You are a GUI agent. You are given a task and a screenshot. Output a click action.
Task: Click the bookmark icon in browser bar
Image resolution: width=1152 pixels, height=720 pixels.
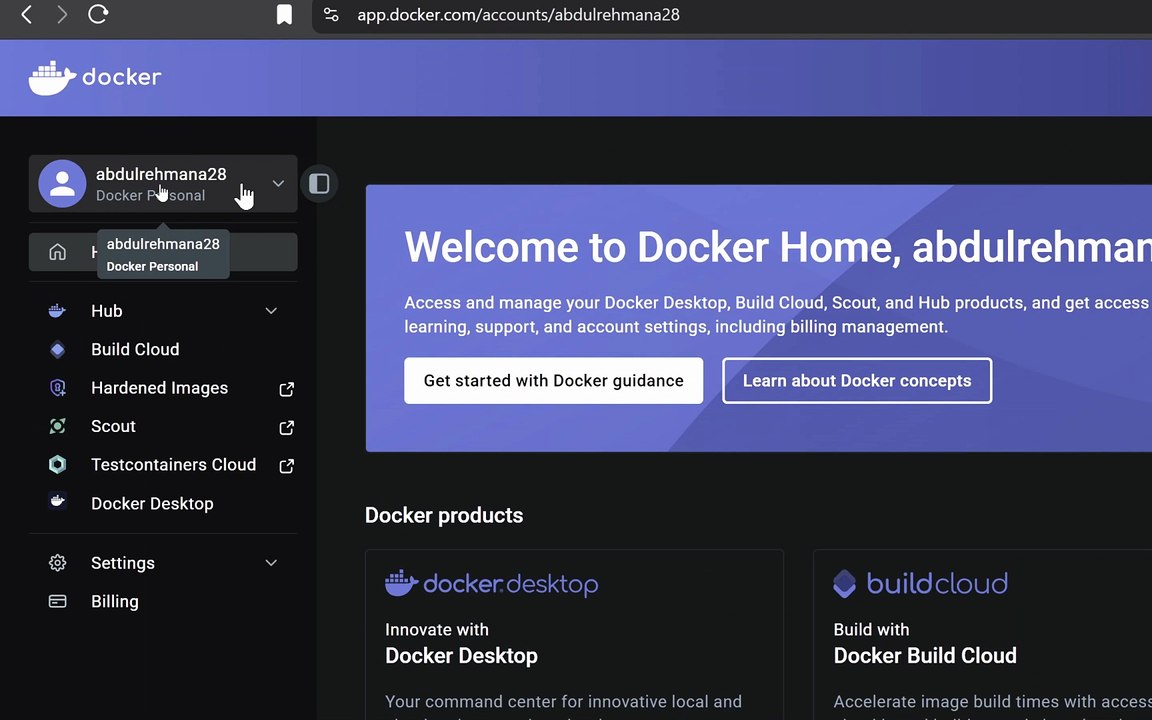click(x=284, y=15)
